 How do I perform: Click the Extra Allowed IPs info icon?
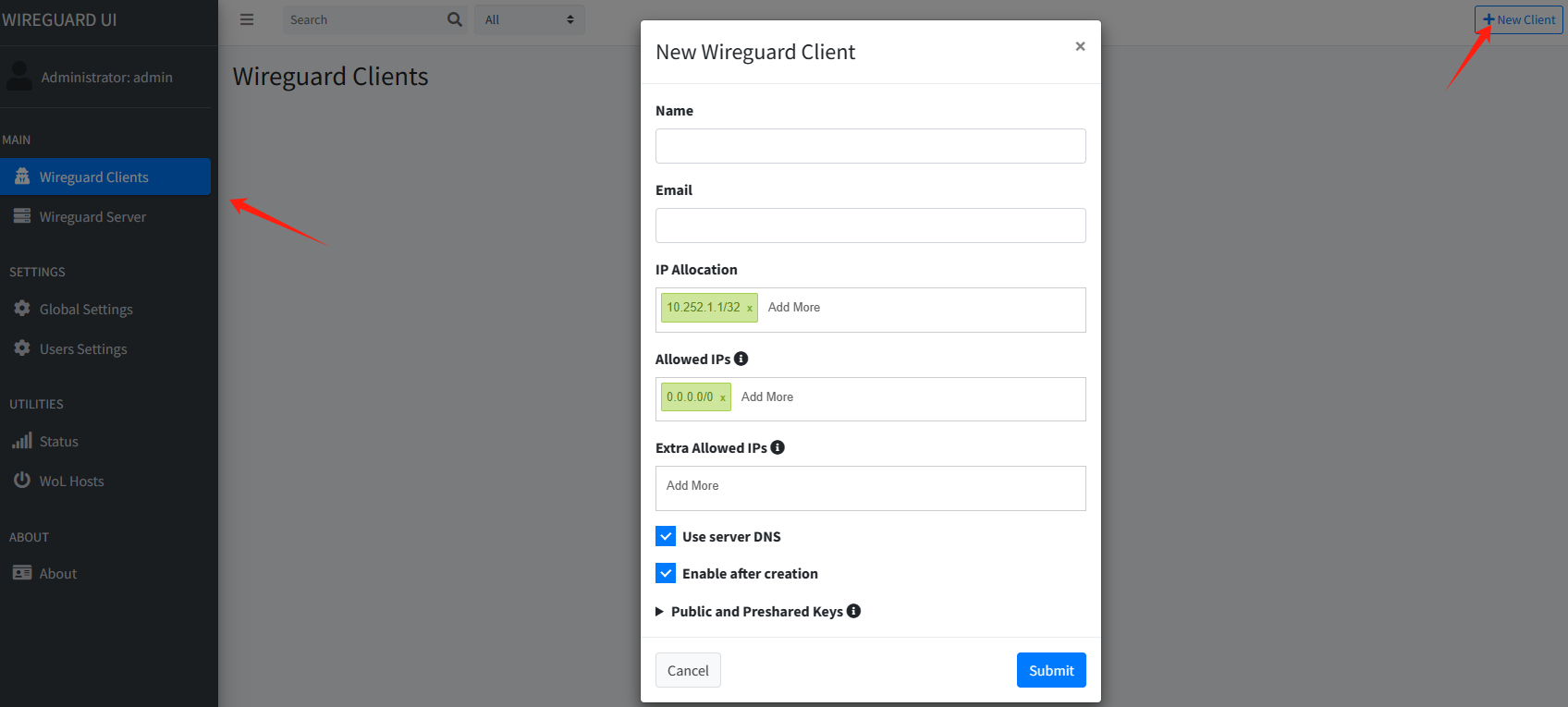point(778,447)
